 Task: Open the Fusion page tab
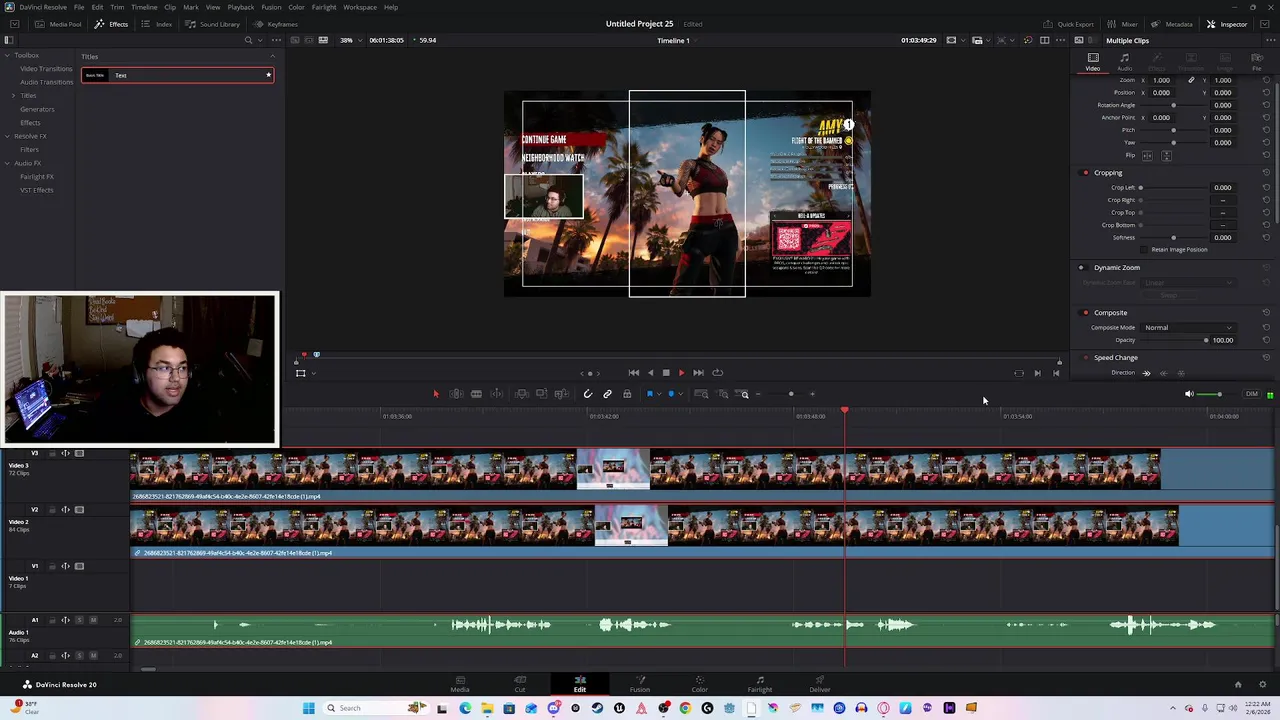pos(639,684)
